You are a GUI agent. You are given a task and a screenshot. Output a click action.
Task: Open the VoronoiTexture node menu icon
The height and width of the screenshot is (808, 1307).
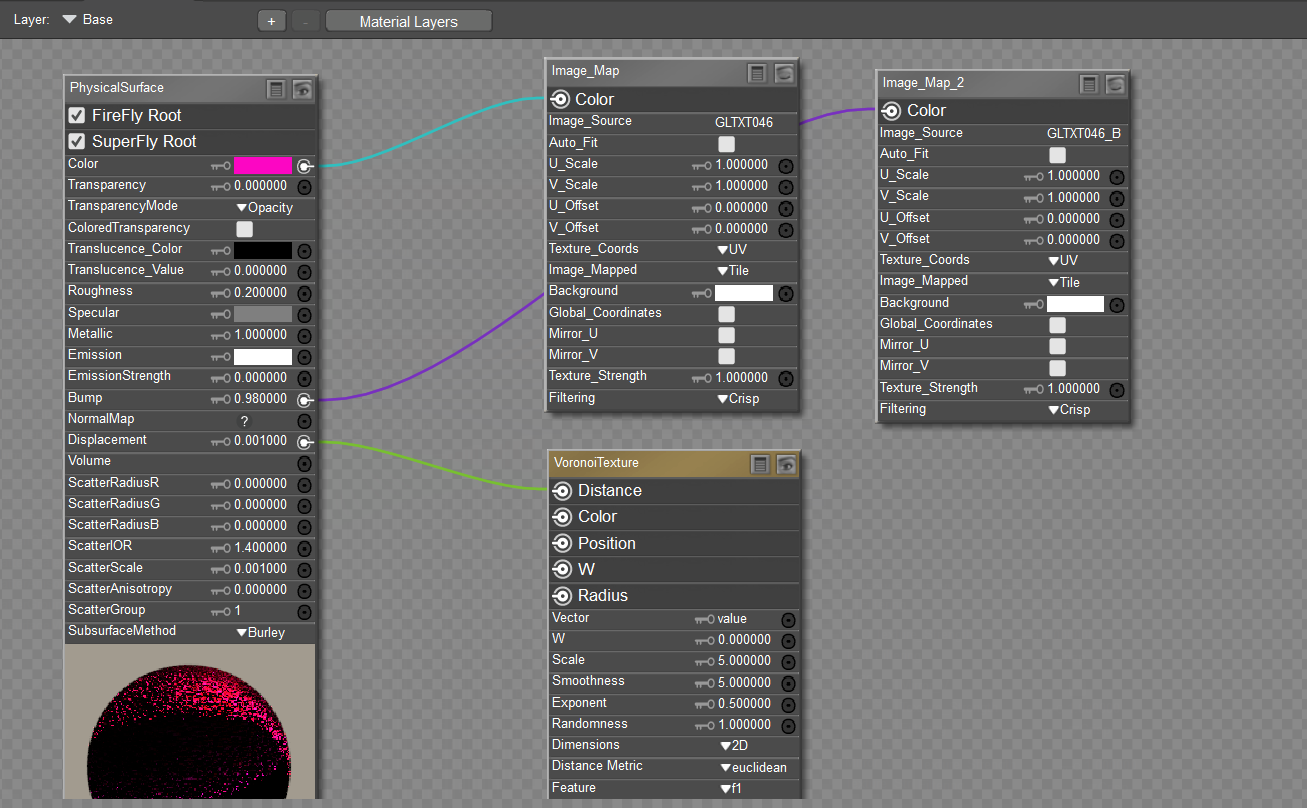click(760, 464)
